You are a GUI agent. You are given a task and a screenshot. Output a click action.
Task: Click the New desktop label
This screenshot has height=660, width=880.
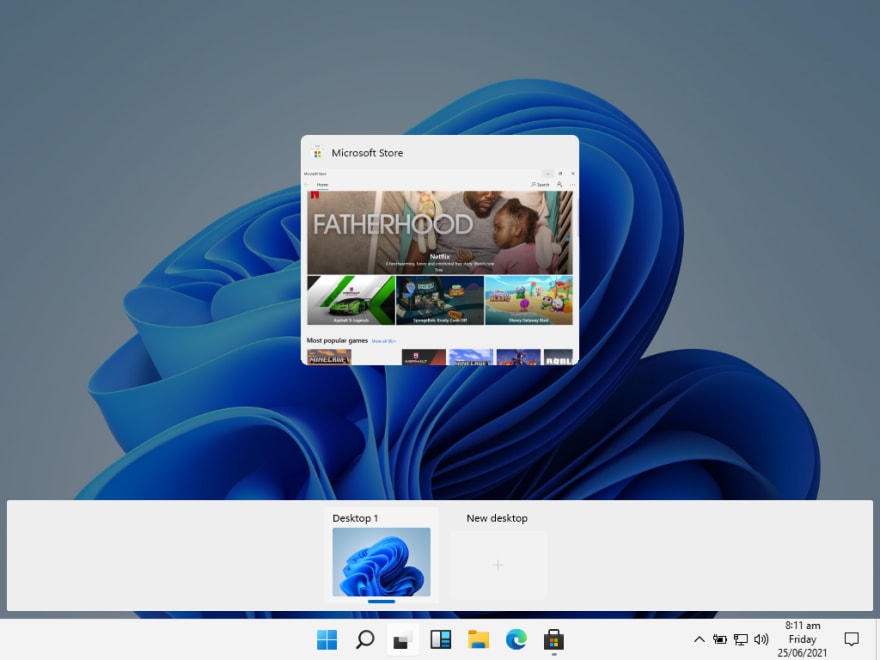pos(497,518)
